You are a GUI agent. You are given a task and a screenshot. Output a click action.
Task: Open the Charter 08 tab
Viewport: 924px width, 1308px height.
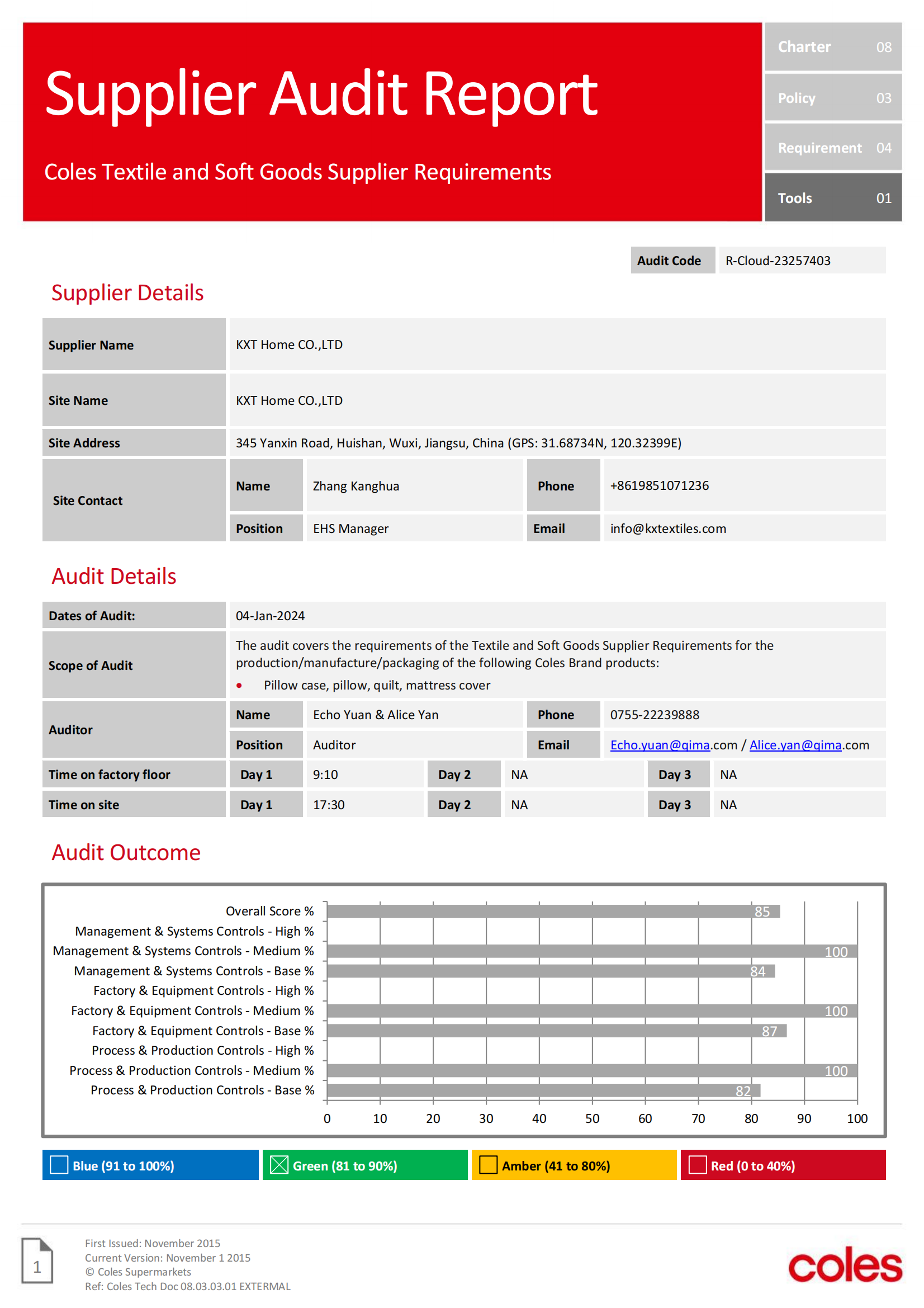pyautogui.click(x=833, y=47)
